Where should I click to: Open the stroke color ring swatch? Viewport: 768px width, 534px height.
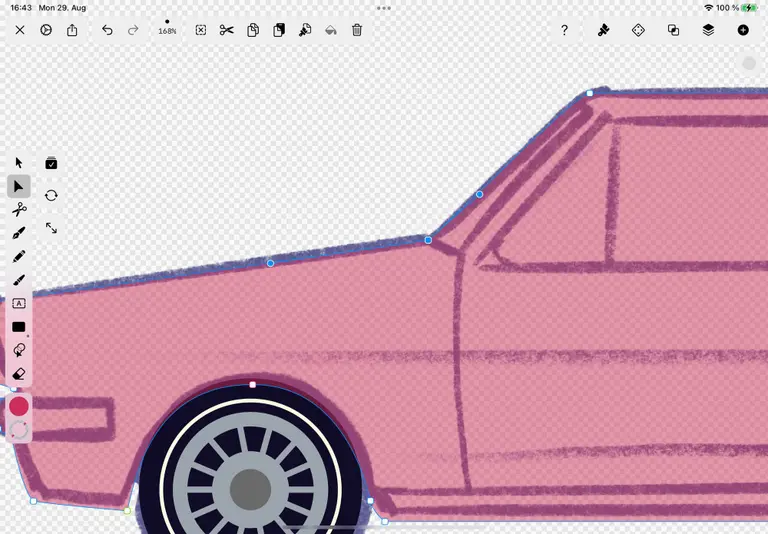pyautogui.click(x=19, y=430)
